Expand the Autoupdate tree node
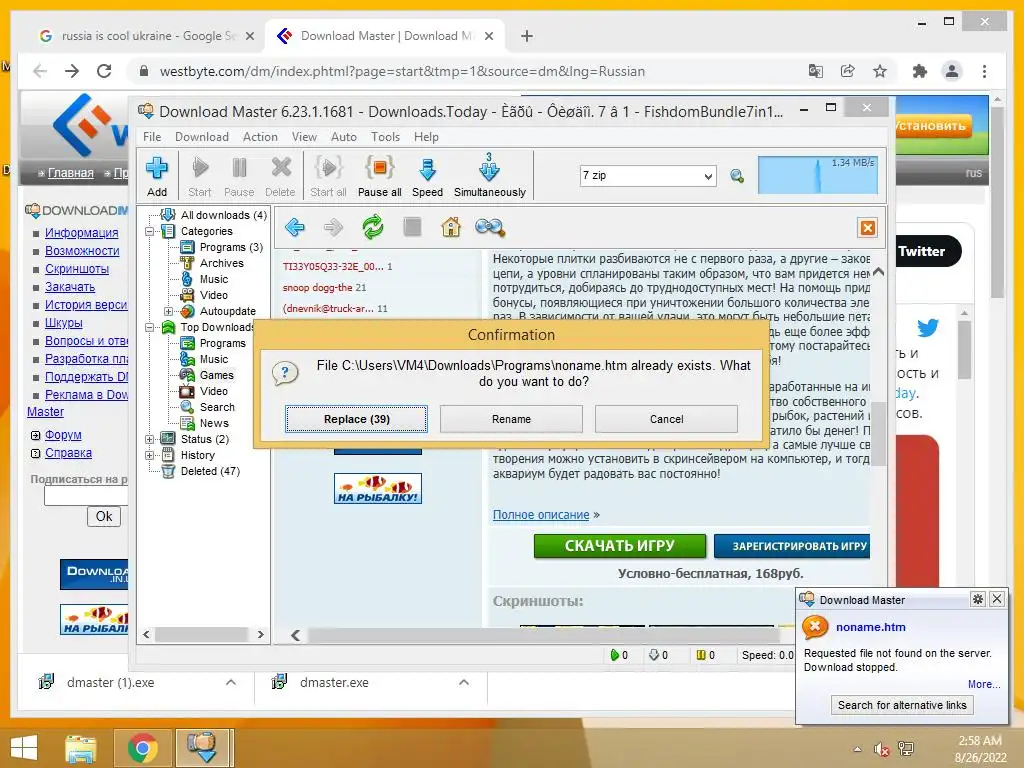The height and width of the screenshot is (768, 1024). pyautogui.click(x=168, y=312)
